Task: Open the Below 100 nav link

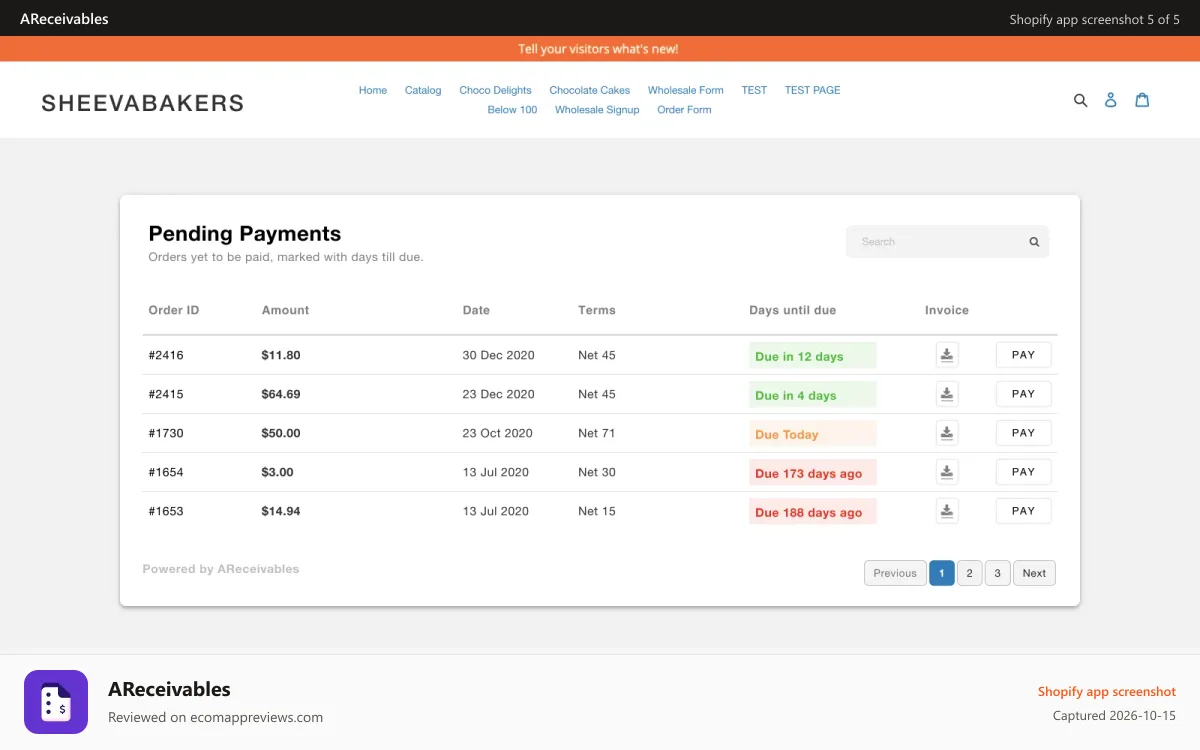Action: [x=512, y=110]
